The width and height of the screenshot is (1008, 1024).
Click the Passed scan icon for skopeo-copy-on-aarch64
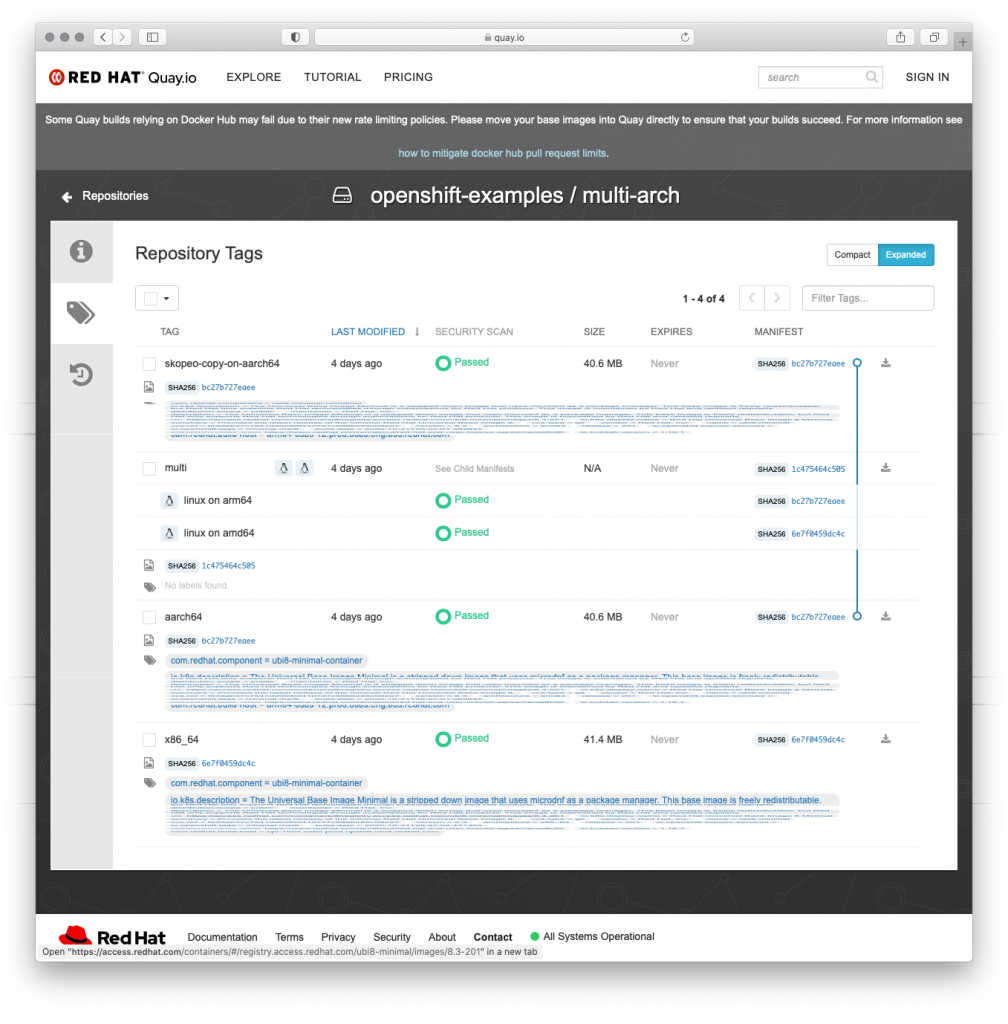click(x=443, y=363)
